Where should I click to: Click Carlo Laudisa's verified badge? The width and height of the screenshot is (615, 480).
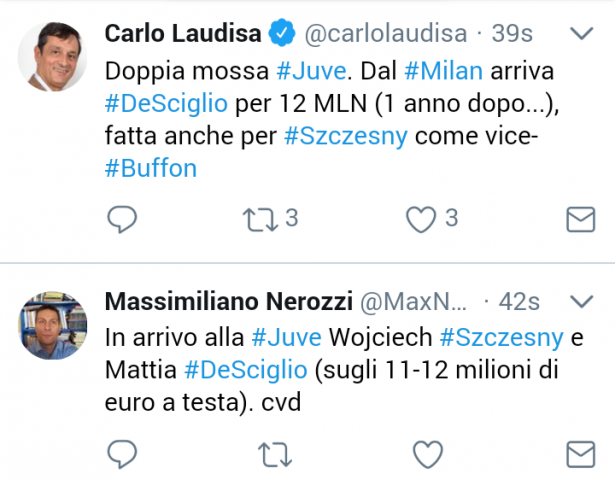(x=283, y=34)
